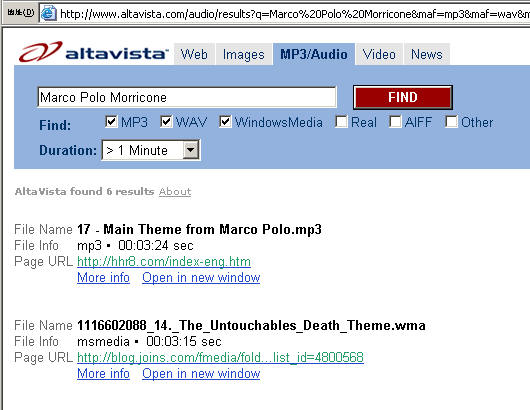Uncheck the MP3 format checkbox

(111, 121)
